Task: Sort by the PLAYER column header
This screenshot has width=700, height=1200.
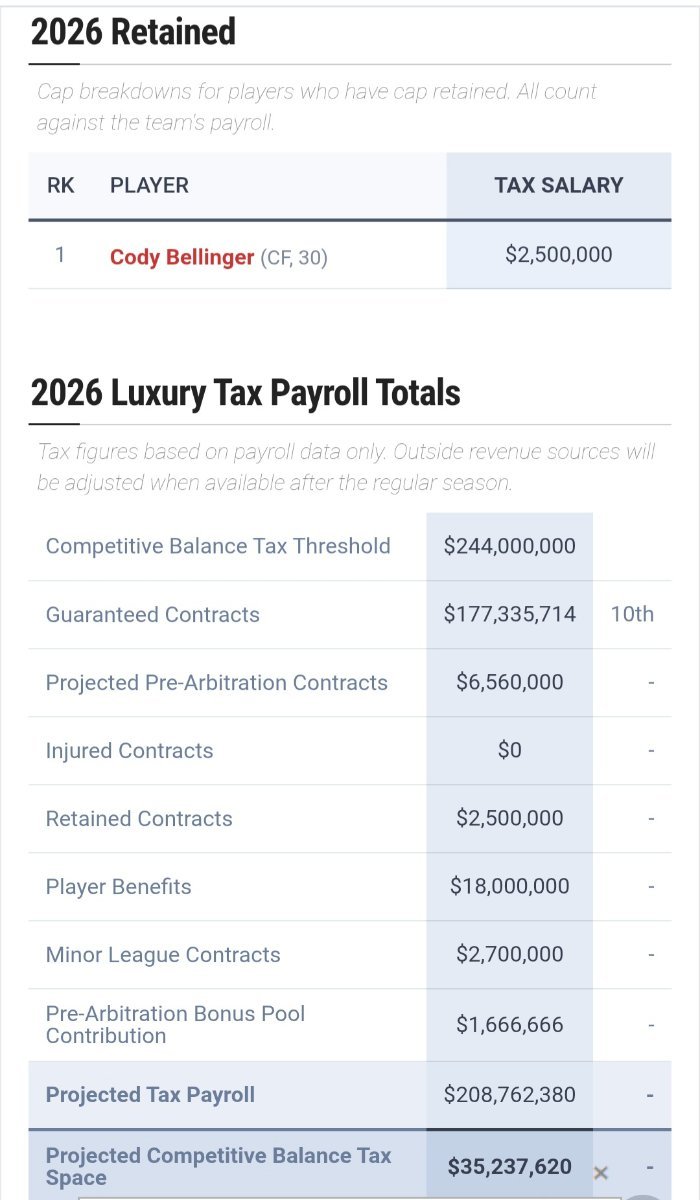Action: 149,185
